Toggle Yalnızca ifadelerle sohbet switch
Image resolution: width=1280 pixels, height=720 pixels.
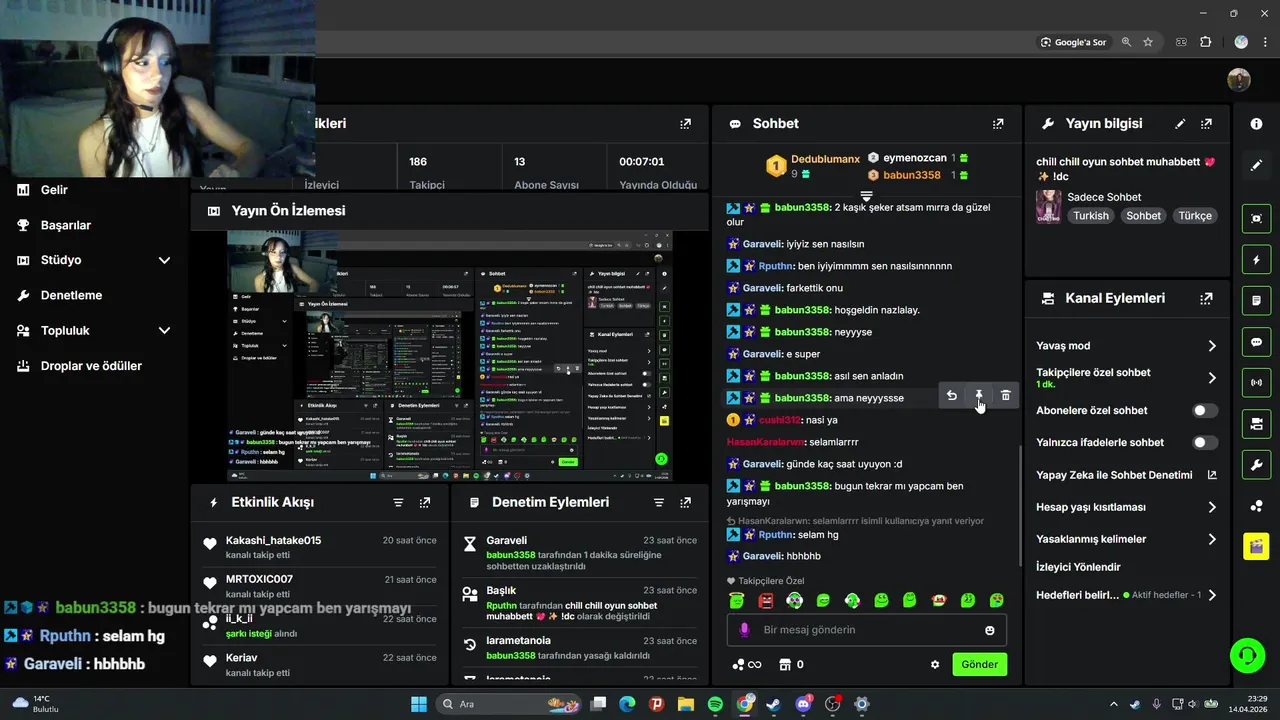coord(1205,443)
